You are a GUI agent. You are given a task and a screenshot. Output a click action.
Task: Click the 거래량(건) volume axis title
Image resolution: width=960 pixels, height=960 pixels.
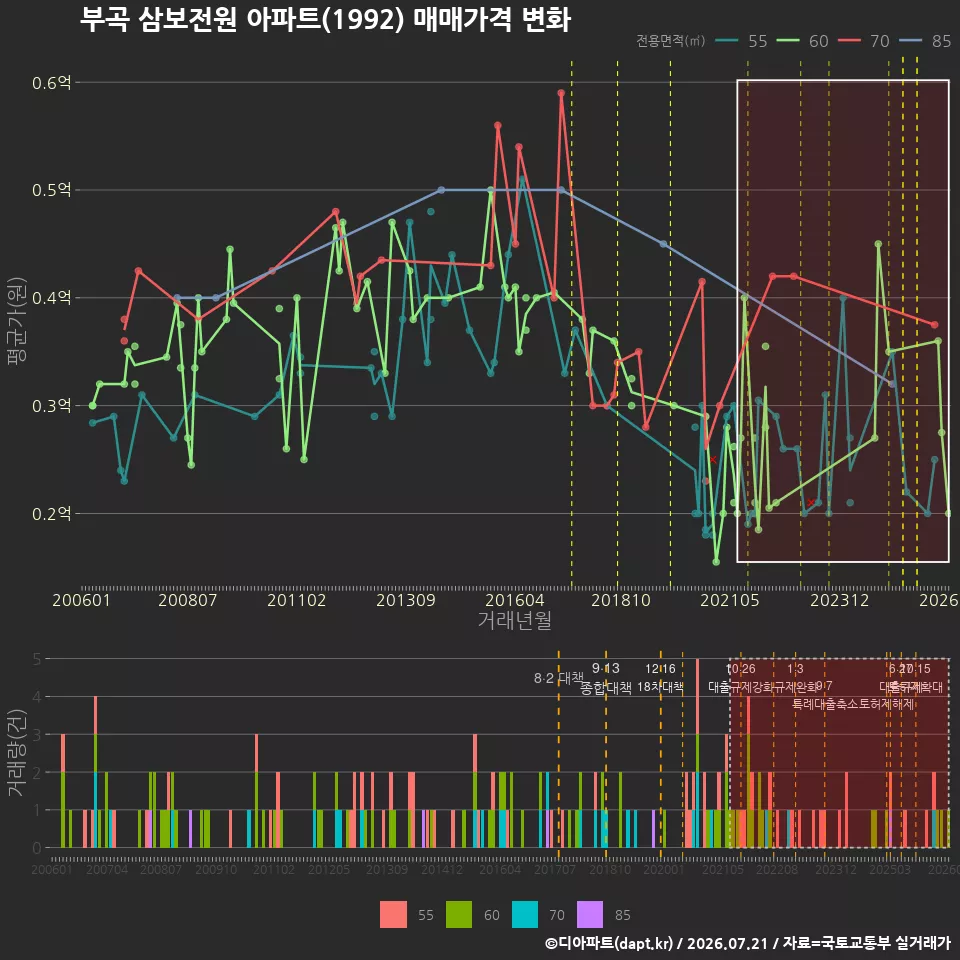pos(17,753)
